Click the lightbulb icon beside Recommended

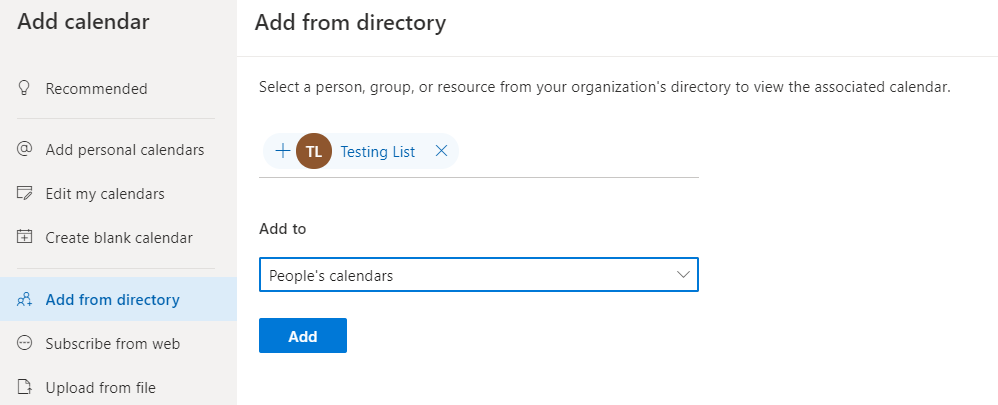point(25,88)
